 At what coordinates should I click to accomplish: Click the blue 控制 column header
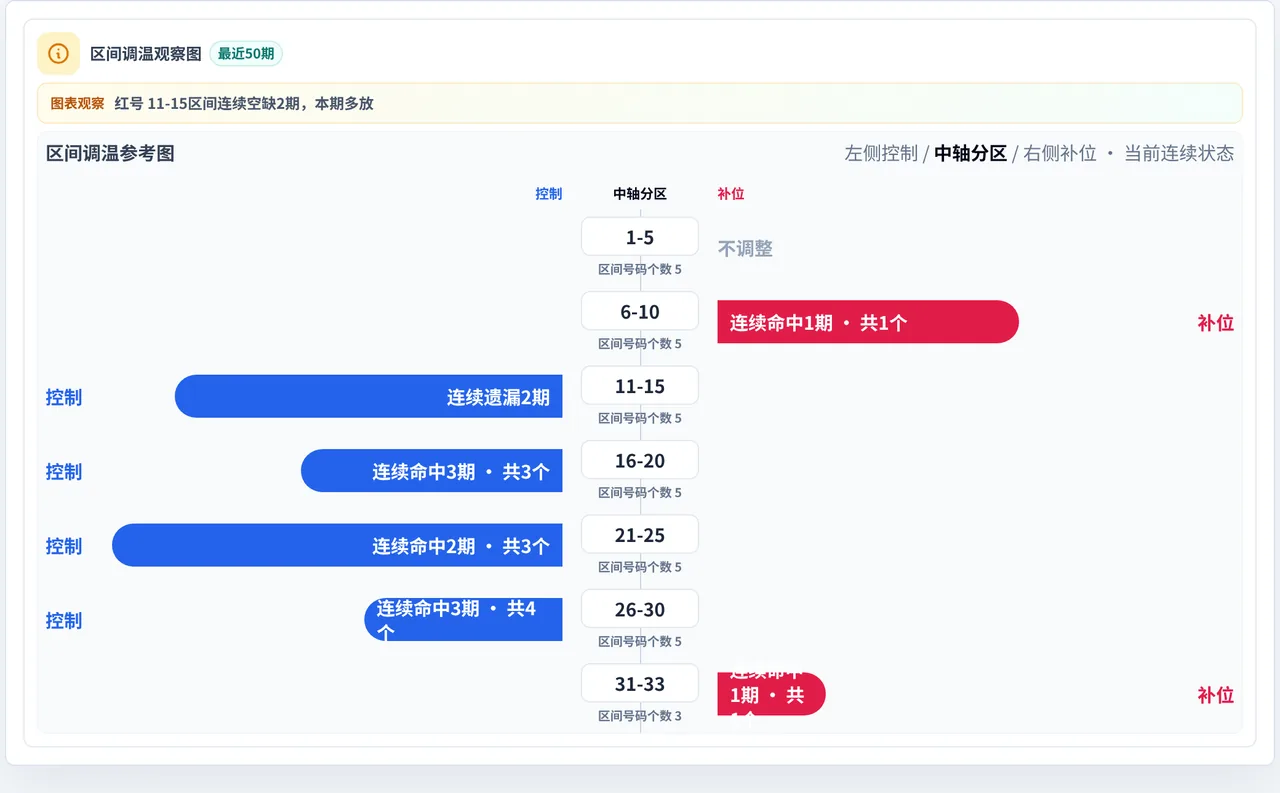[549, 194]
